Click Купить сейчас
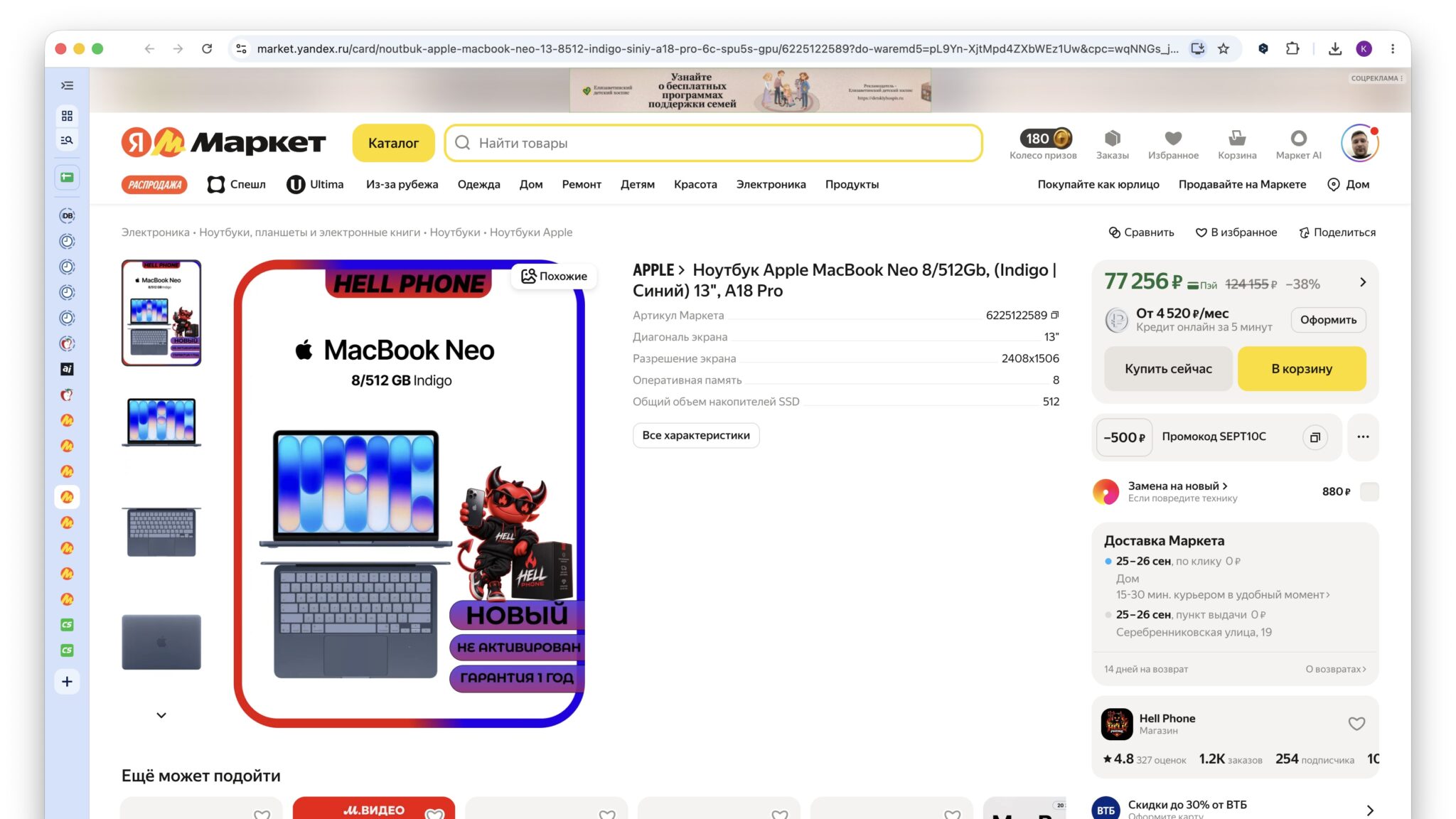Viewport: 1456px width, 819px height. click(x=1168, y=369)
